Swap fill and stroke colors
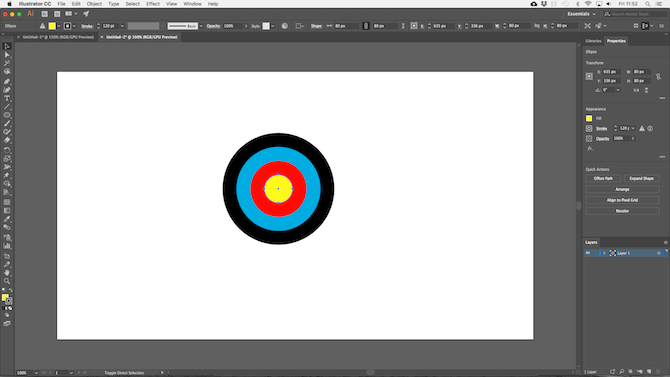This screenshot has height=377, width=670. click(x=11, y=290)
